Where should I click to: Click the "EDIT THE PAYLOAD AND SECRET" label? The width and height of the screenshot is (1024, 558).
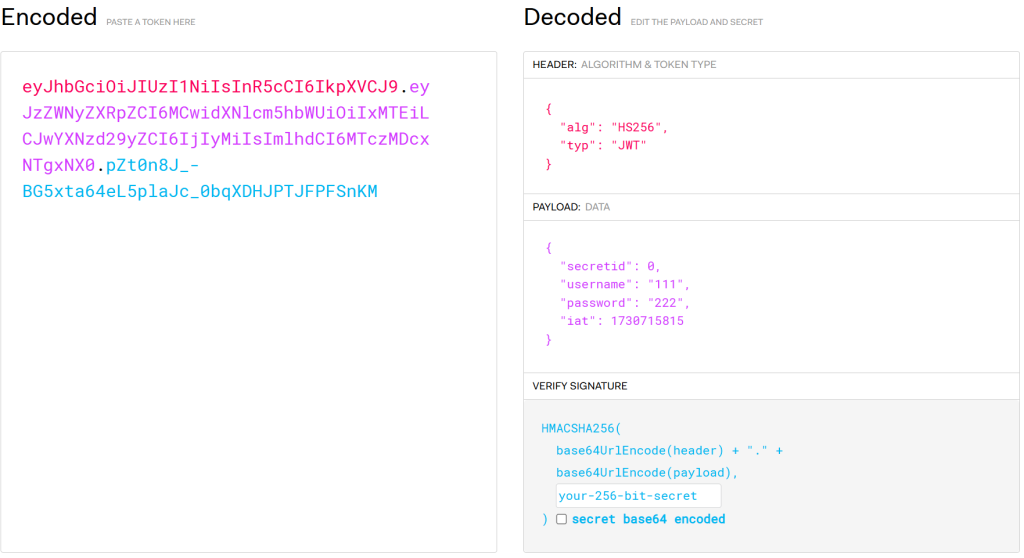[696, 22]
